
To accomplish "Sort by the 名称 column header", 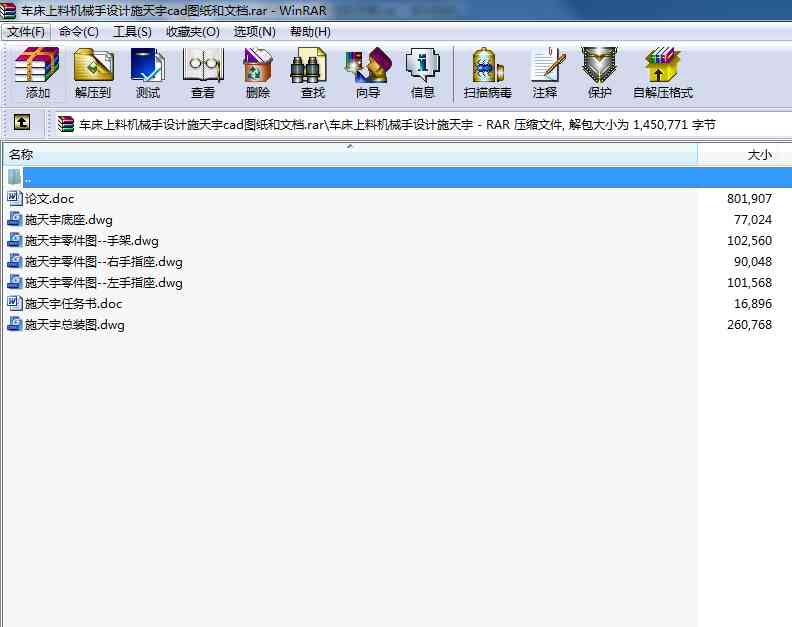I will tap(350, 154).
